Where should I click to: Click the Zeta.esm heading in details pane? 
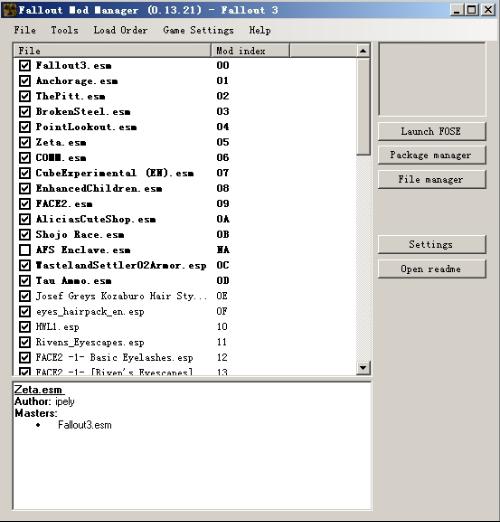coord(38,389)
